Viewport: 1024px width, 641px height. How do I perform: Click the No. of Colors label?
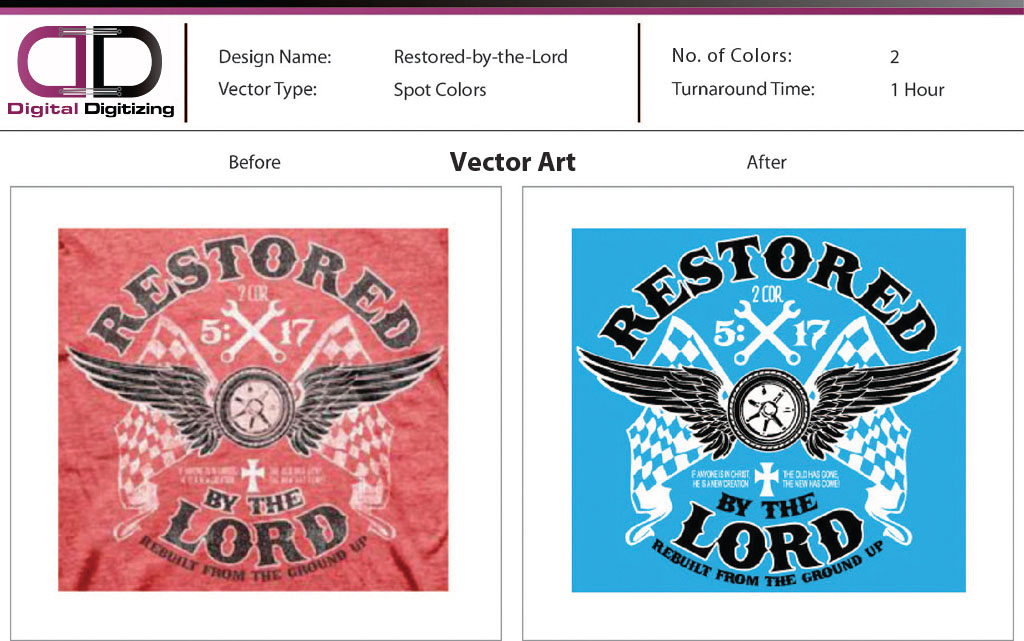[x=732, y=55]
